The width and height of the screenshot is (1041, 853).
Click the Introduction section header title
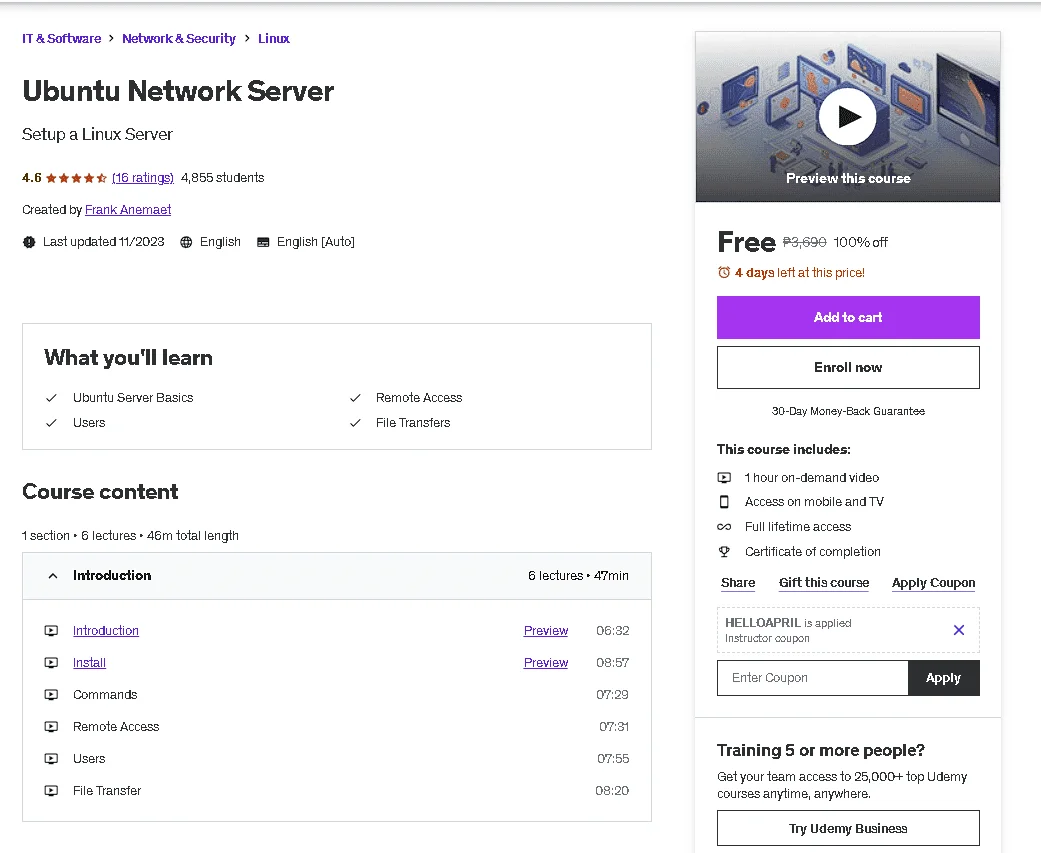pos(112,576)
